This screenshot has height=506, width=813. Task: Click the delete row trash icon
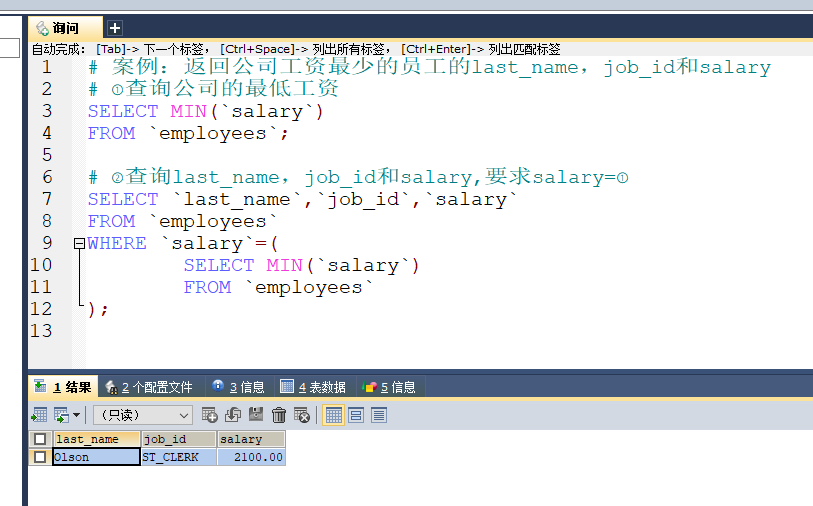click(278, 415)
